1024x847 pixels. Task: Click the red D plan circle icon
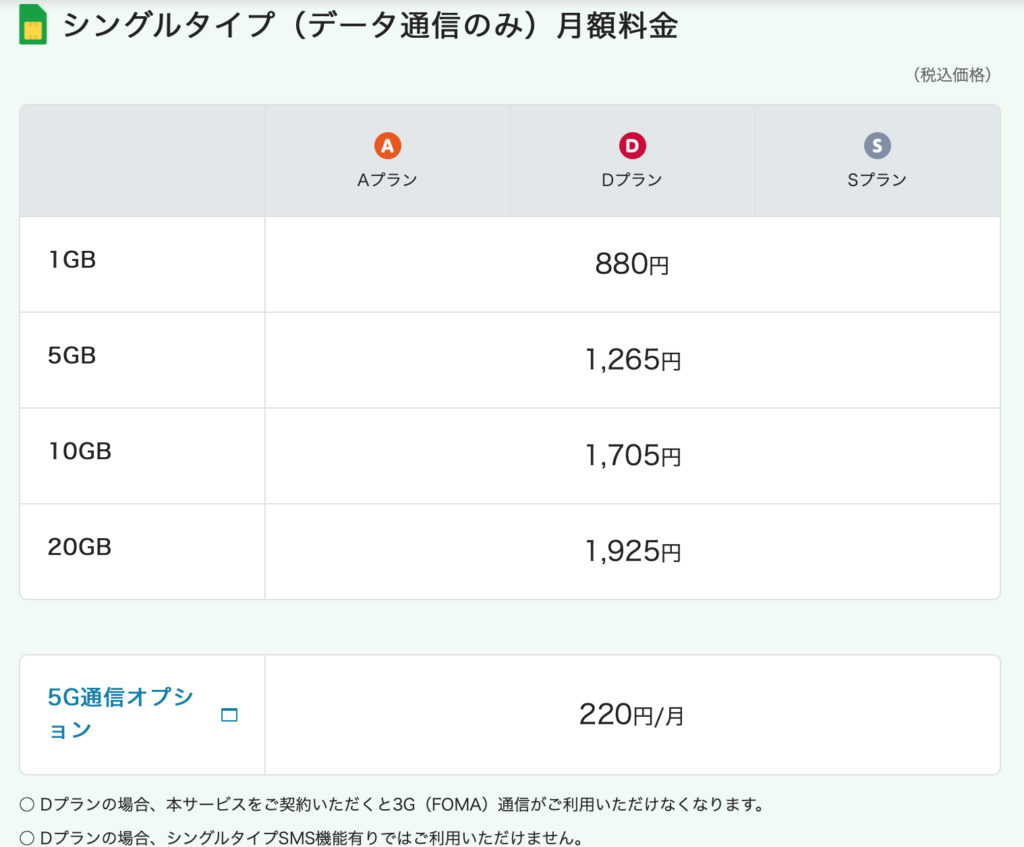coord(632,147)
